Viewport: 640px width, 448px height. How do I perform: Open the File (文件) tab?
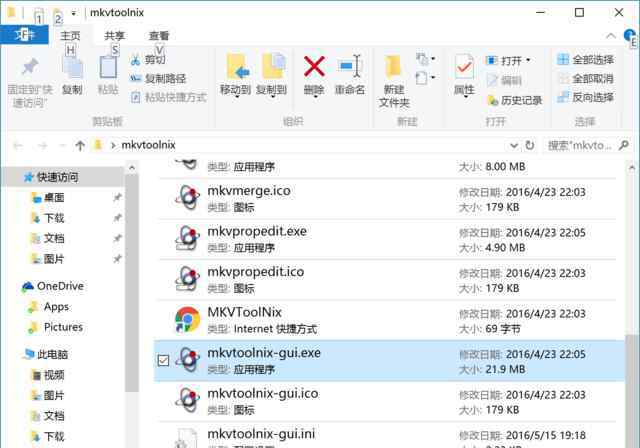coord(24,35)
